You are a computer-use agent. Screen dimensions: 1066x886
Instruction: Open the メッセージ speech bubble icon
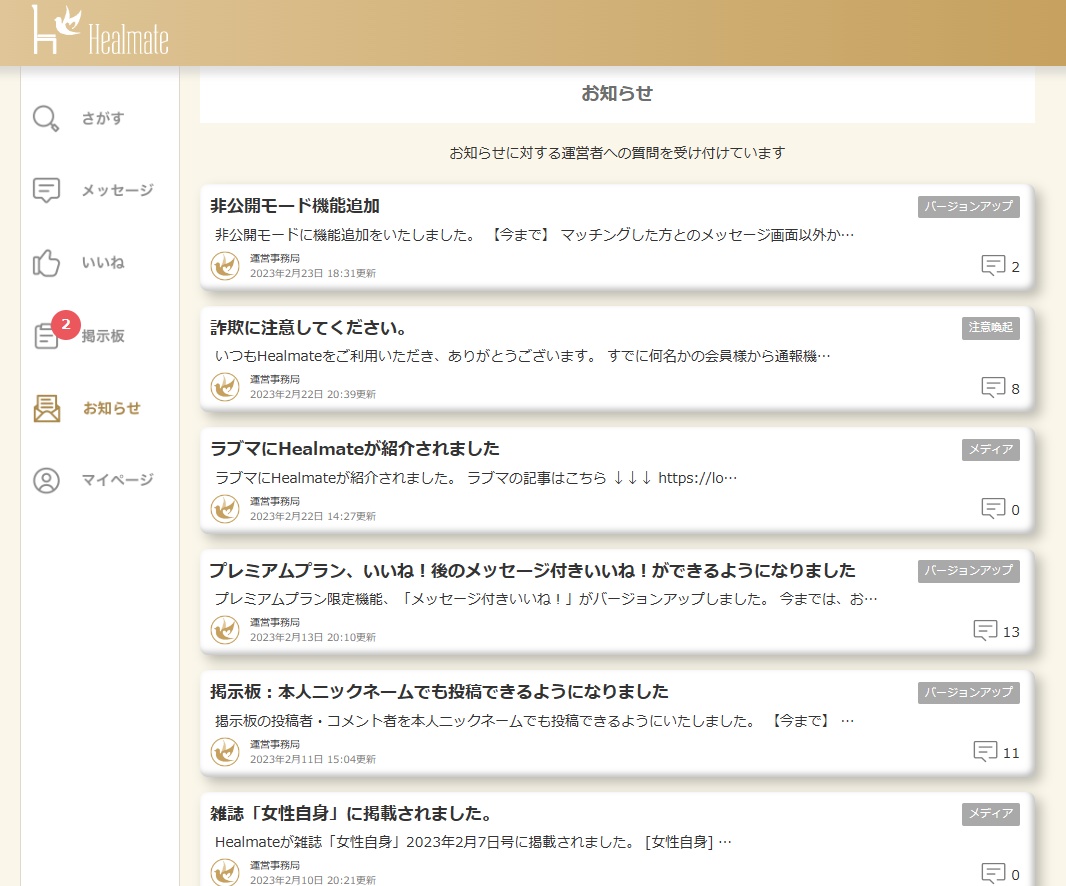coord(46,190)
